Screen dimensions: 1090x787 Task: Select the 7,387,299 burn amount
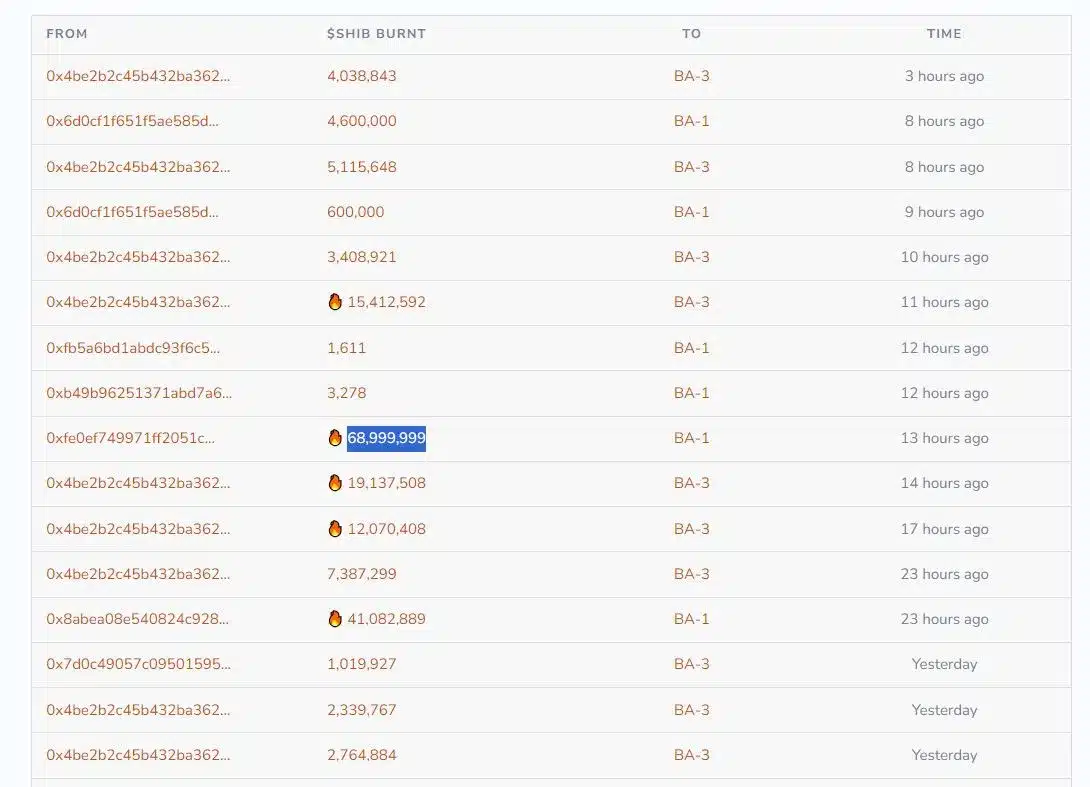pyautogui.click(x=361, y=574)
